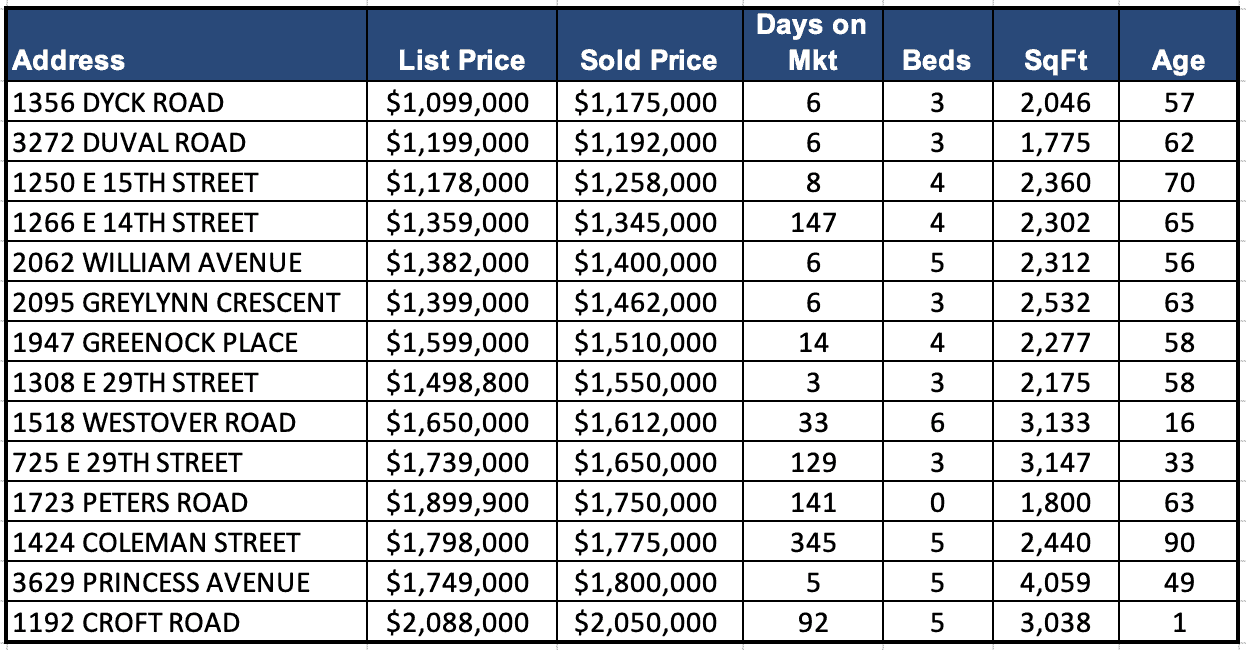Image resolution: width=1246 pixels, height=650 pixels.
Task: Select the $1,498,800 list price cell
Action: pos(458,382)
